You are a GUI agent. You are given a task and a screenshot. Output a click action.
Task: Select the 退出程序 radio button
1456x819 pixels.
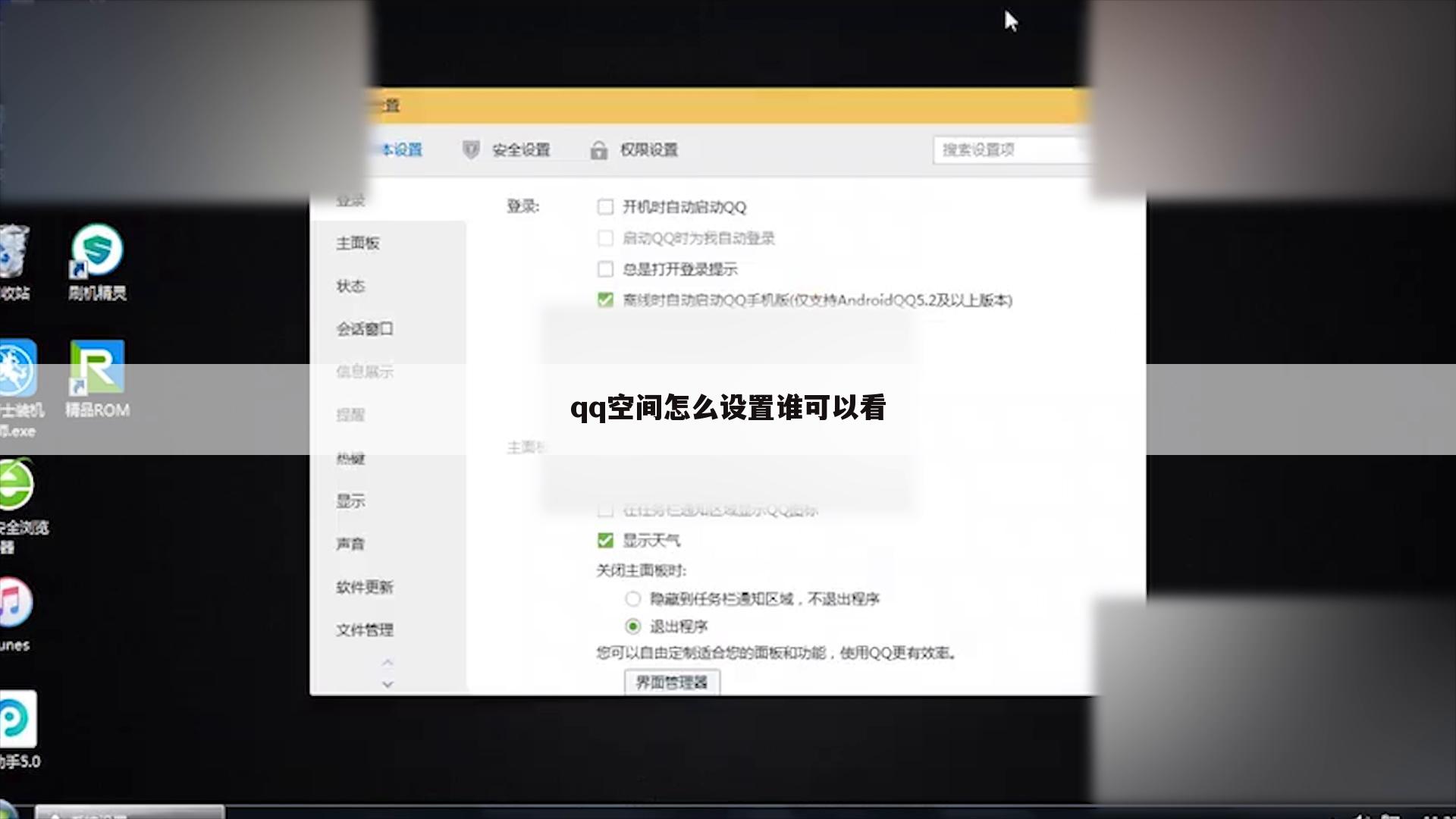[632, 626]
